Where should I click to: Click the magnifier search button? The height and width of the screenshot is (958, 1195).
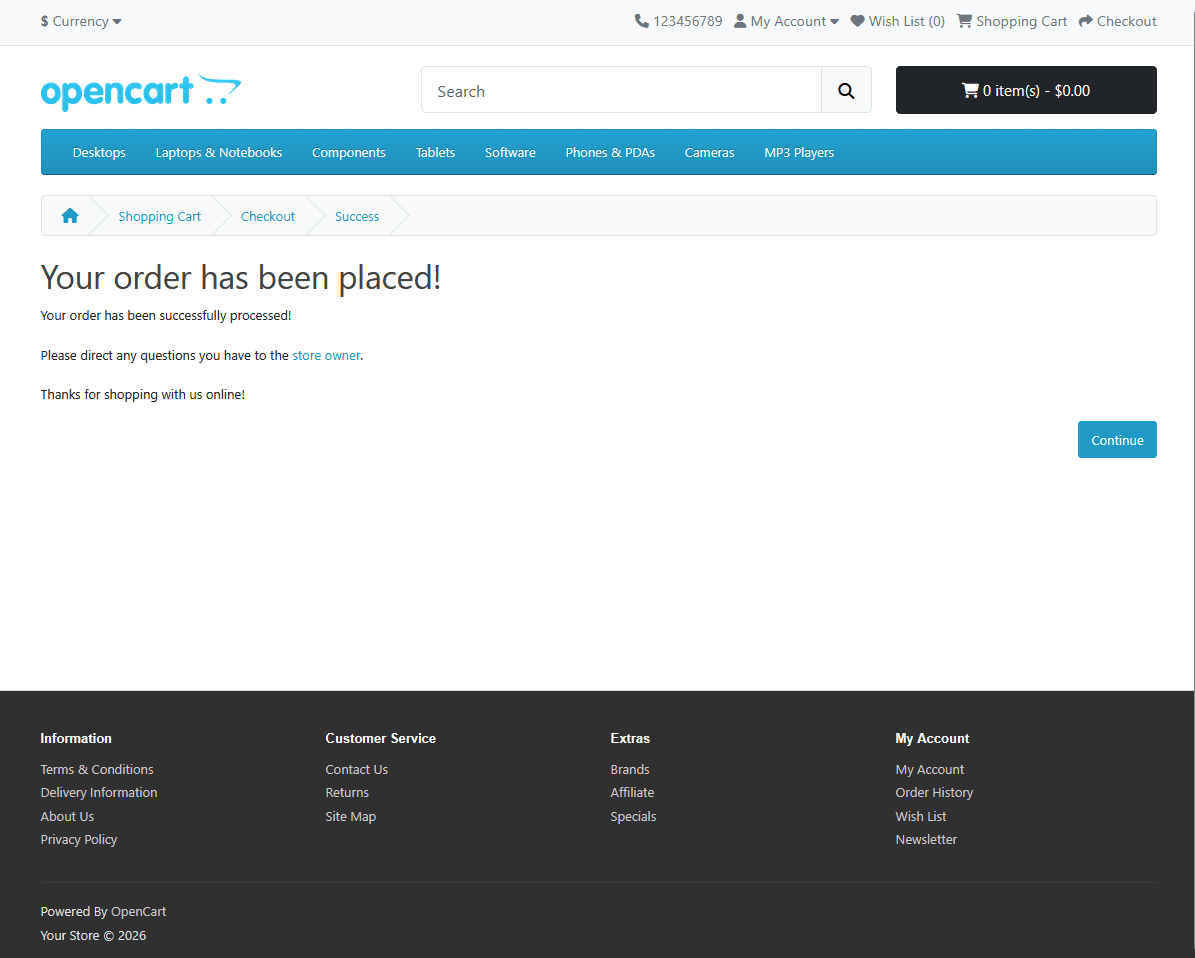[846, 91]
